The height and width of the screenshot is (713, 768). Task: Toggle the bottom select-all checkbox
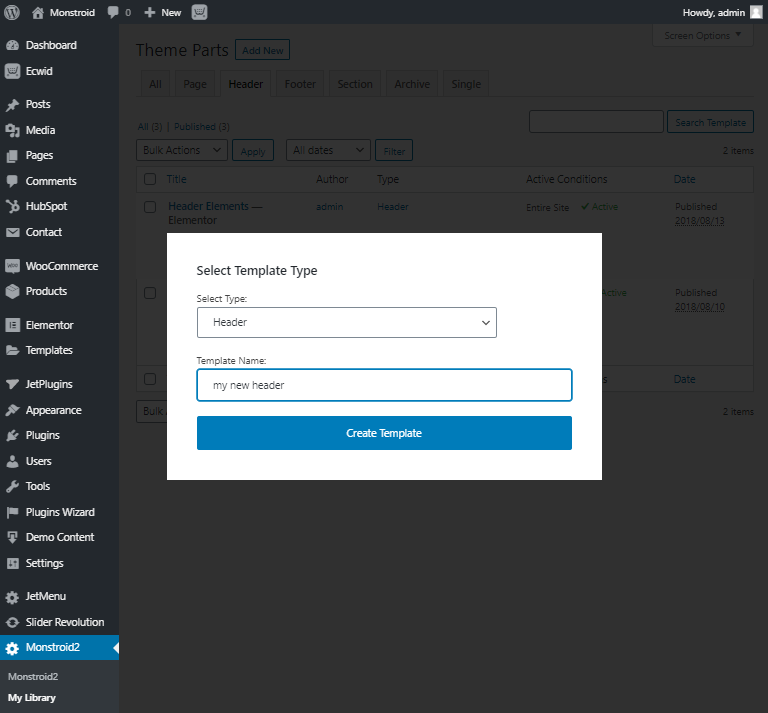pyautogui.click(x=150, y=380)
